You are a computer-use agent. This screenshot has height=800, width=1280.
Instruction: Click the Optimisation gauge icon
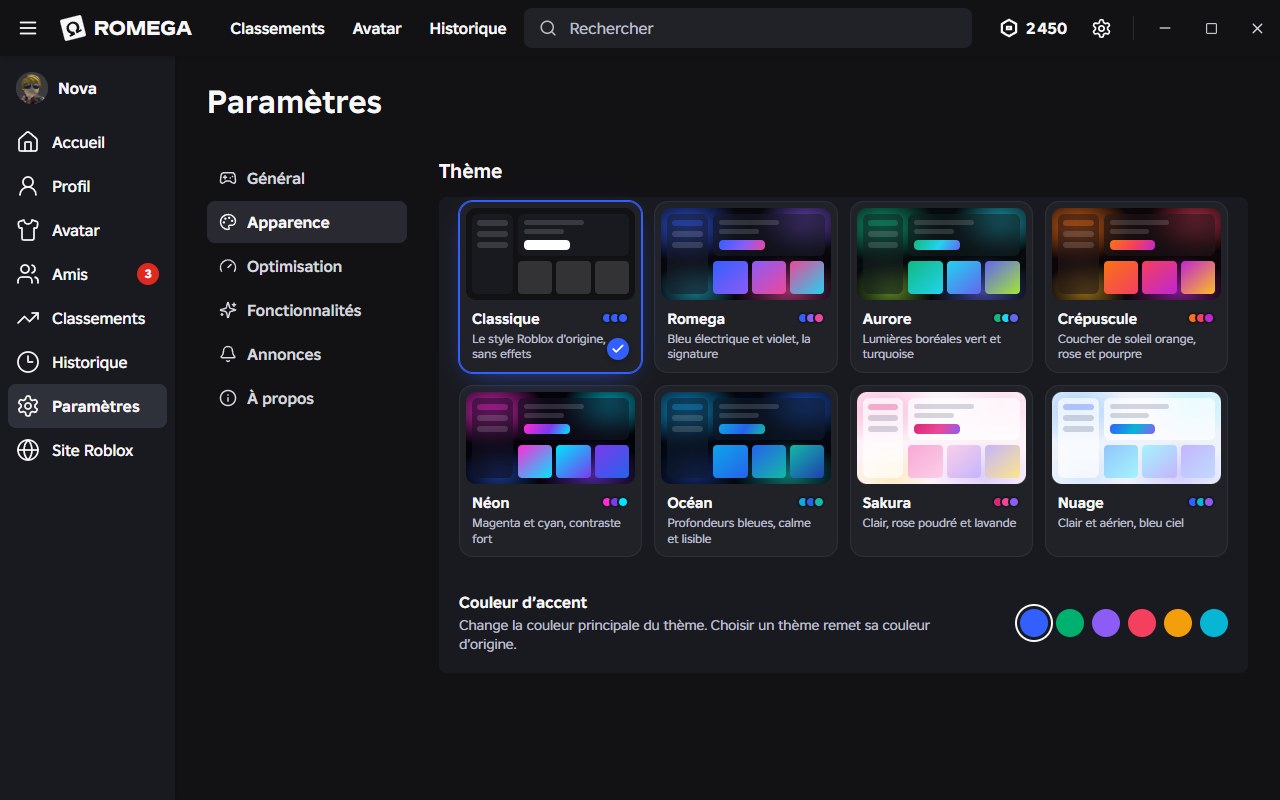tap(228, 266)
